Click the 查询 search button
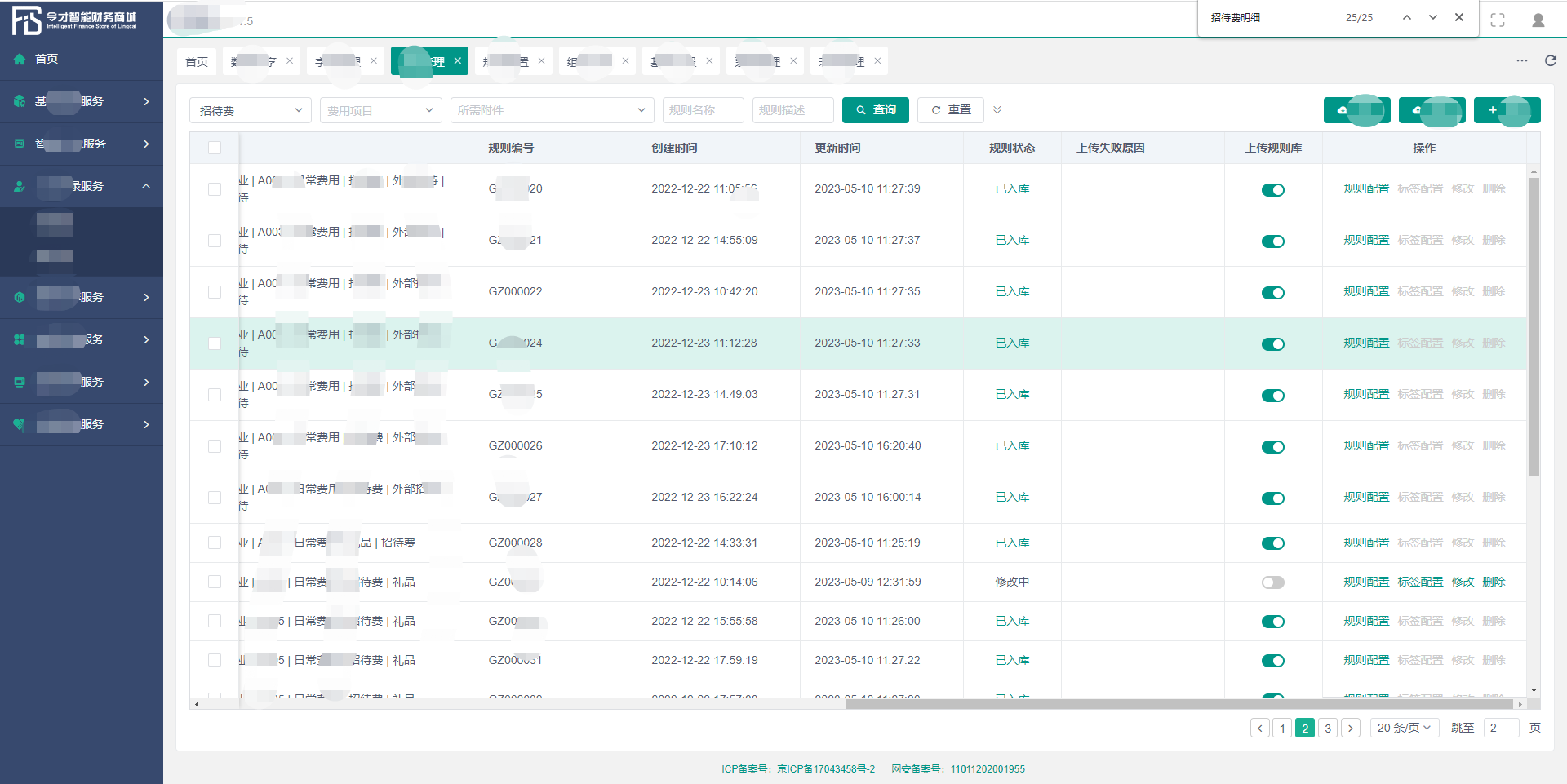Viewport: 1567px width, 784px height. click(x=876, y=110)
